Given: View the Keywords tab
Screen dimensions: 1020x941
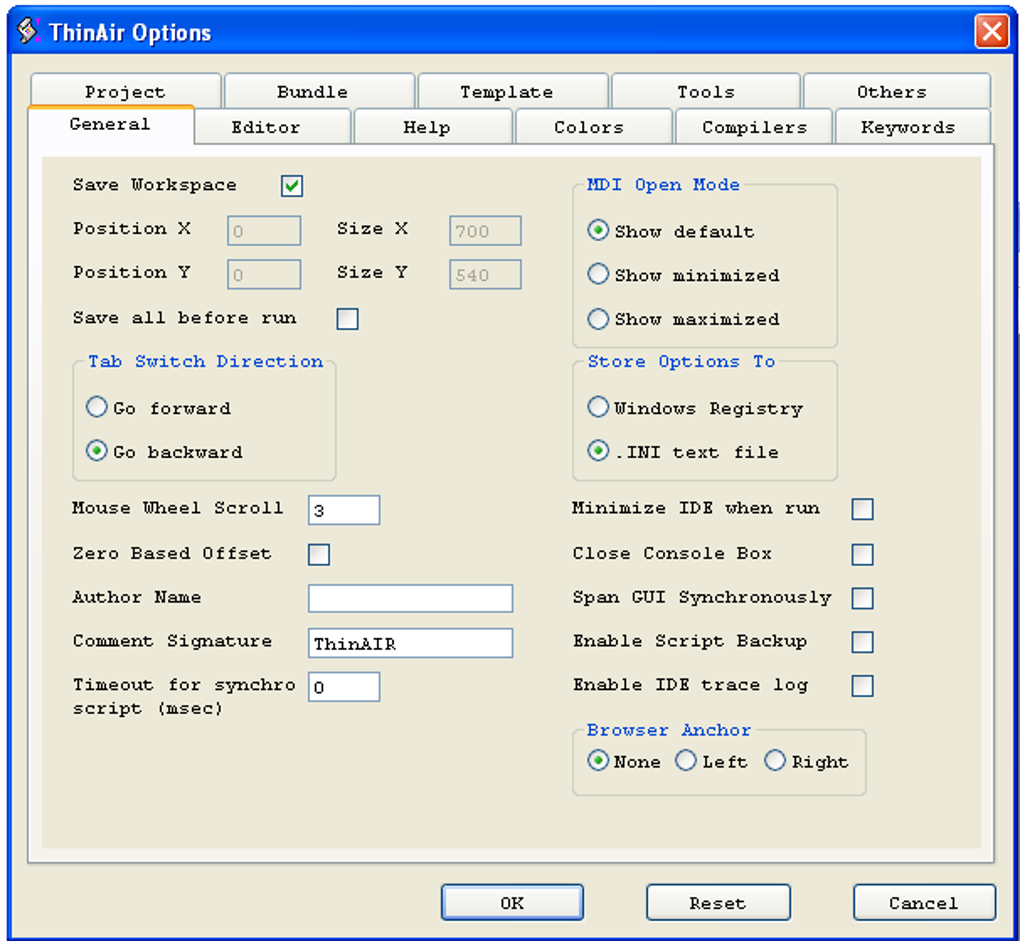Looking at the screenshot, I should [911, 126].
